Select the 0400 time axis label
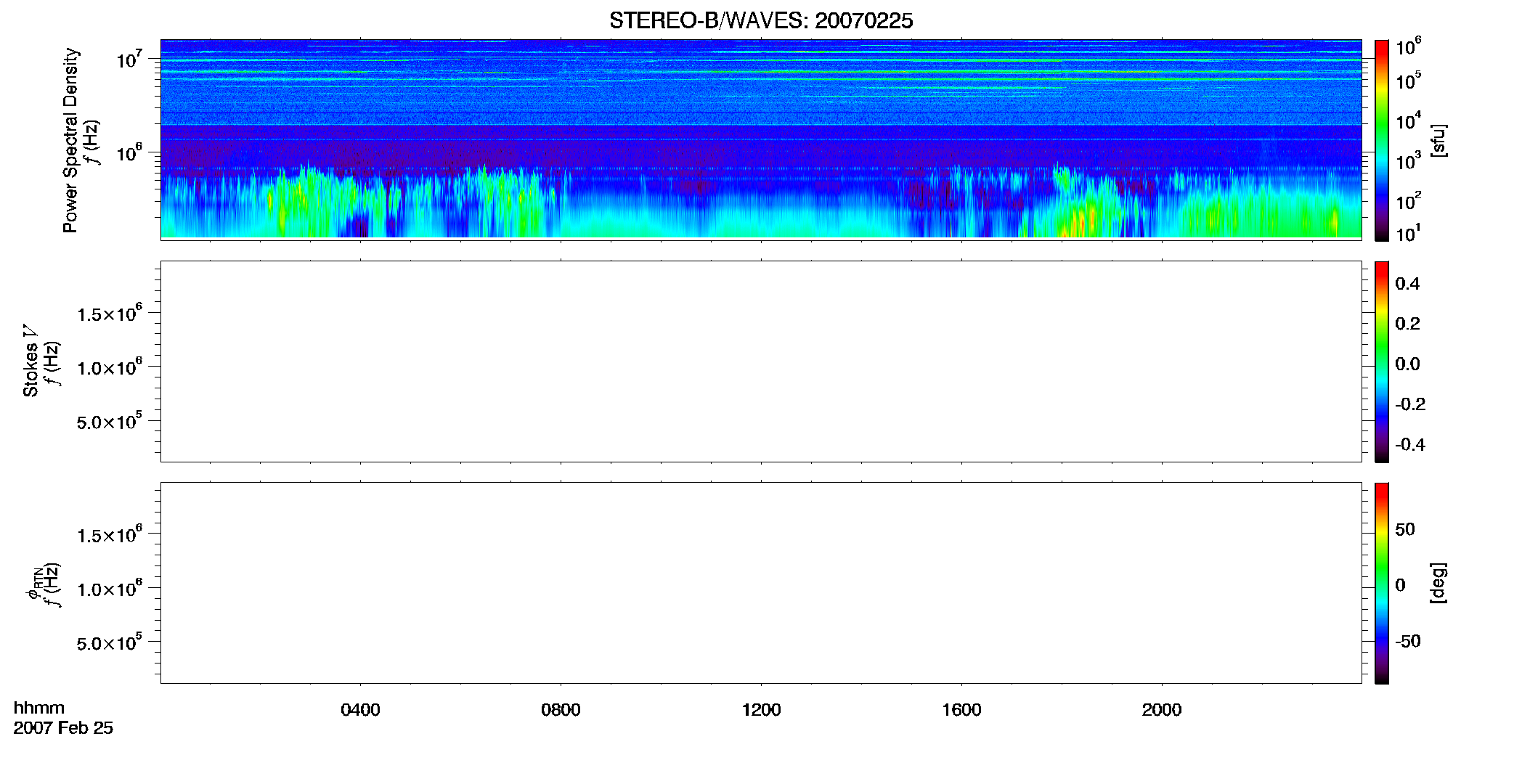Viewport: 1522px width, 784px height. 360,710
